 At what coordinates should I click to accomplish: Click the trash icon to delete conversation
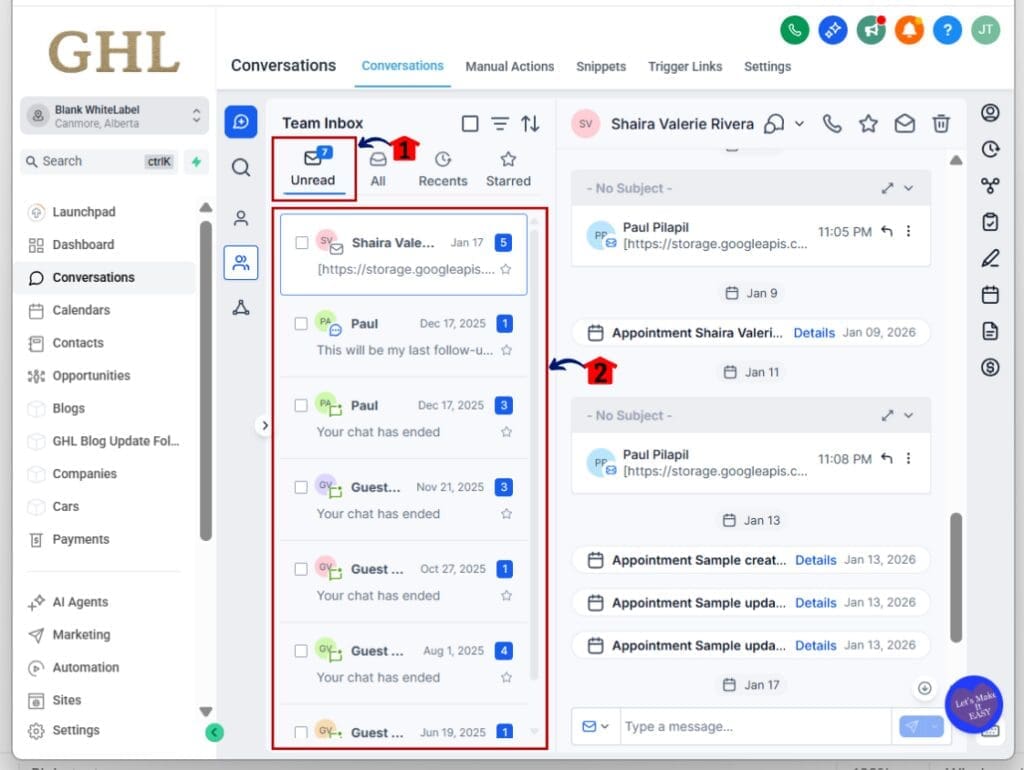[941, 124]
